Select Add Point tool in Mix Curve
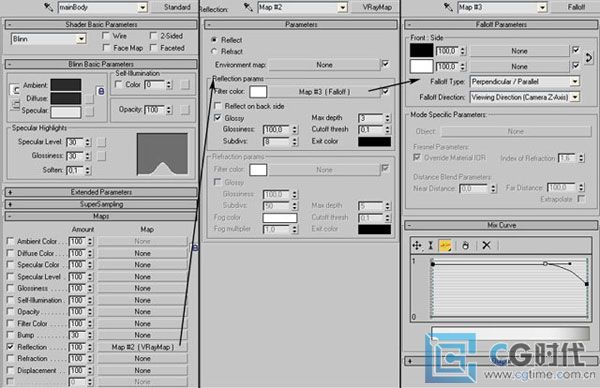The image size is (600, 388). [x=445, y=246]
